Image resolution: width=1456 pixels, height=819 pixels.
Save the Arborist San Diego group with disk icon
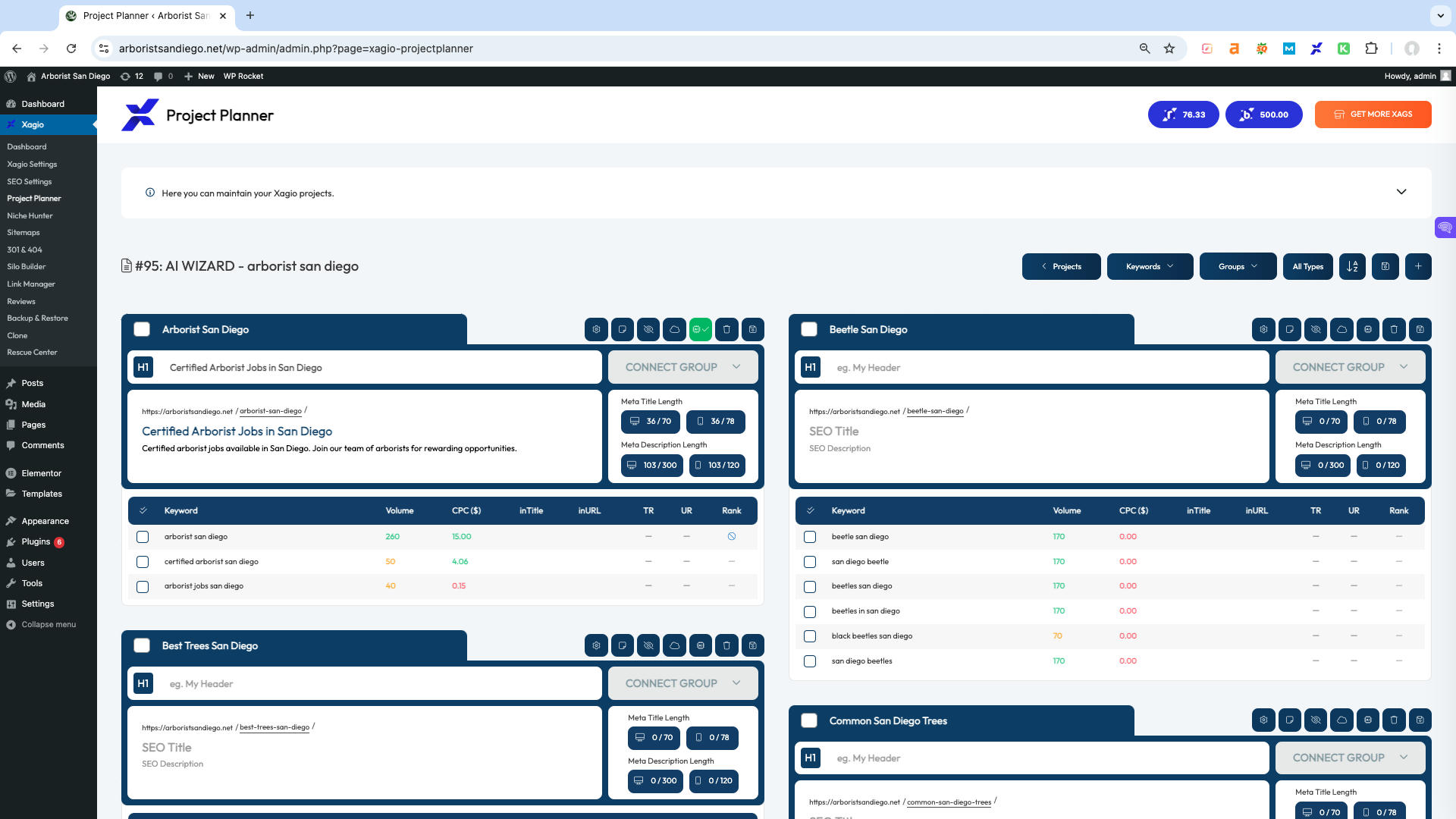pos(753,329)
